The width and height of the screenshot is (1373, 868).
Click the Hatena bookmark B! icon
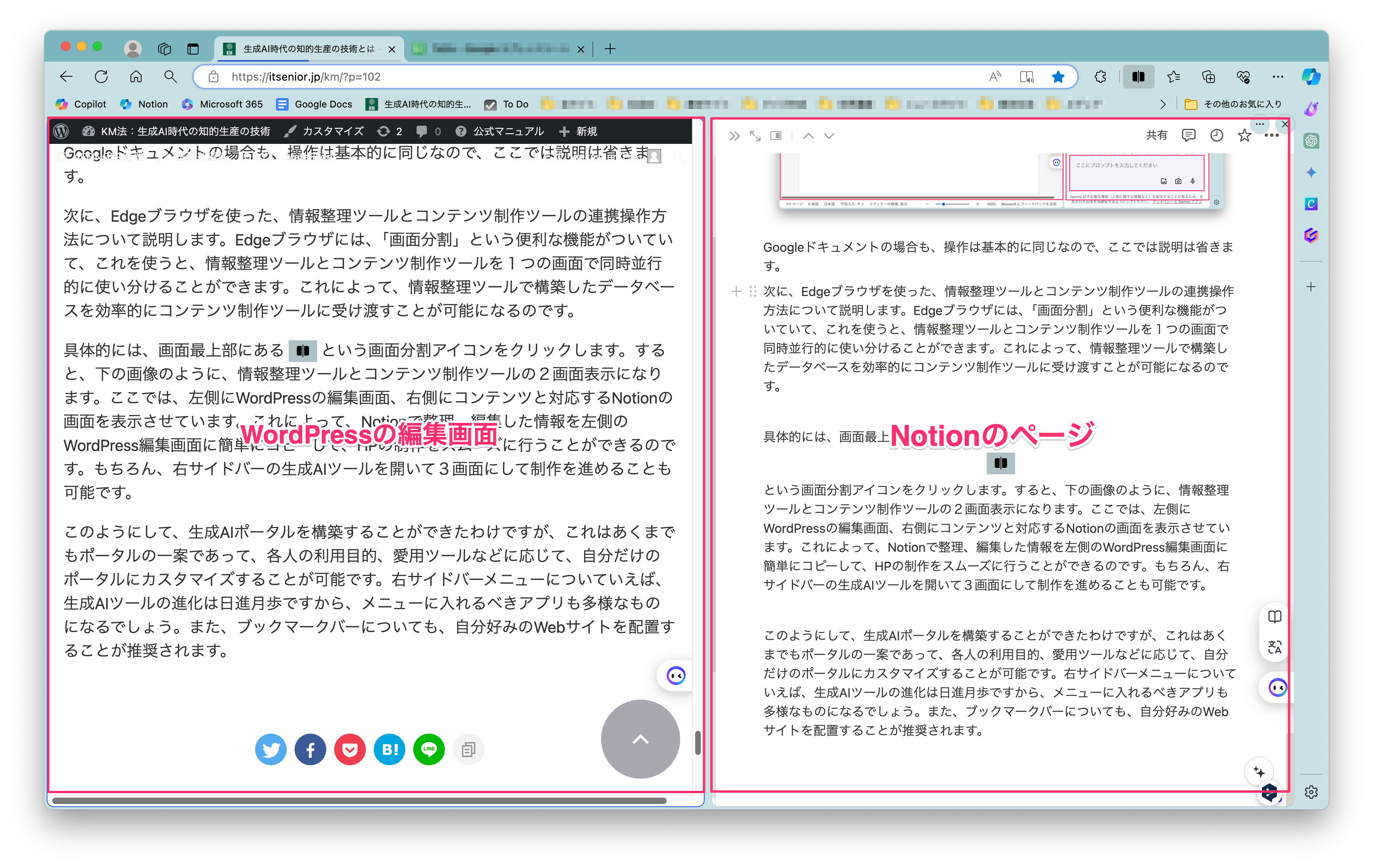click(x=390, y=749)
